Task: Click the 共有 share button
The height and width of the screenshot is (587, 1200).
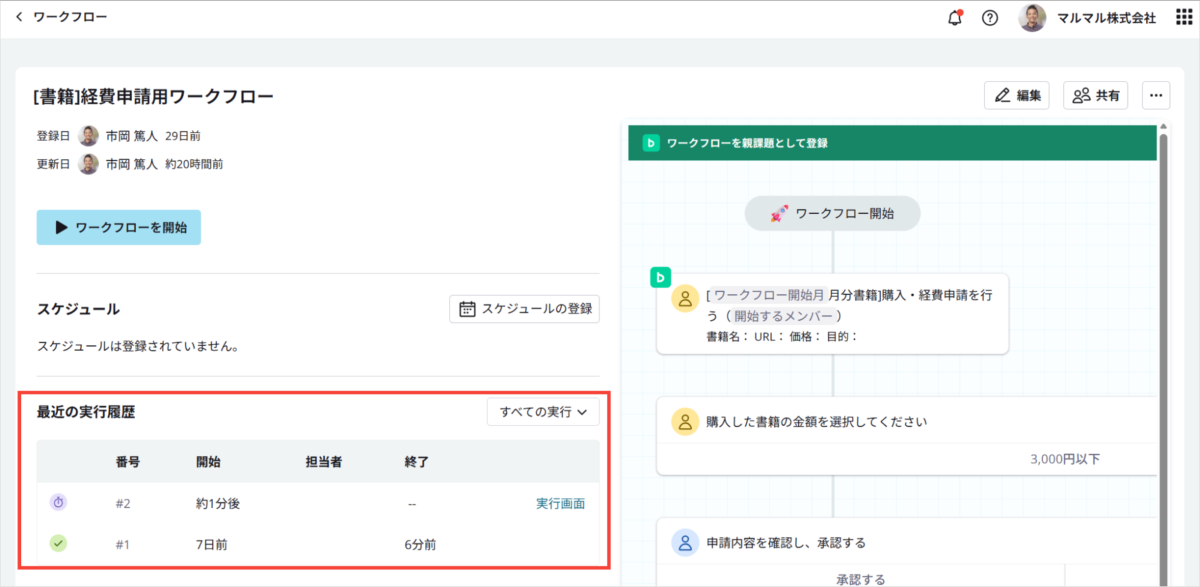Action: coord(1095,96)
